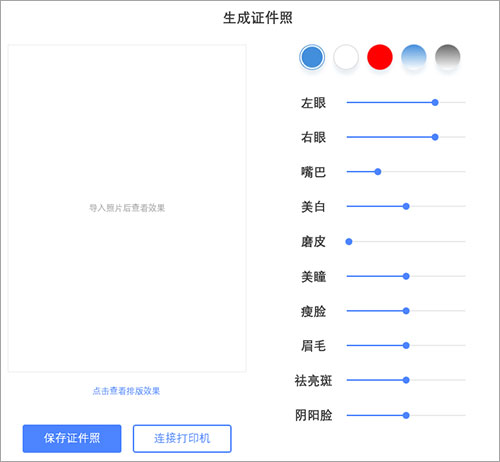Pick the red background color swatch

[380, 57]
